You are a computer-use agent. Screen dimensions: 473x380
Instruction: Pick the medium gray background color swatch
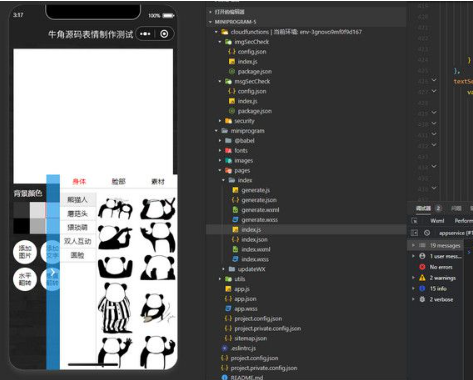38,226
